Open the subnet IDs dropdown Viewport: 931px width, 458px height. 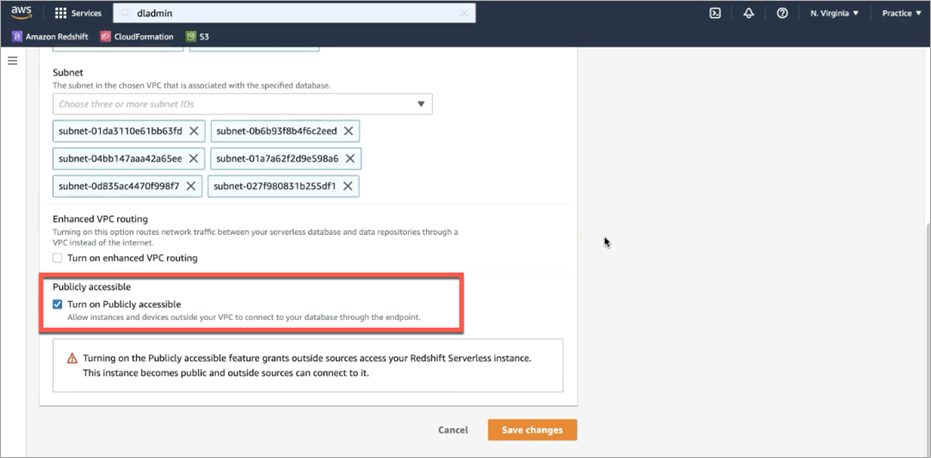[x=242, y=104]
